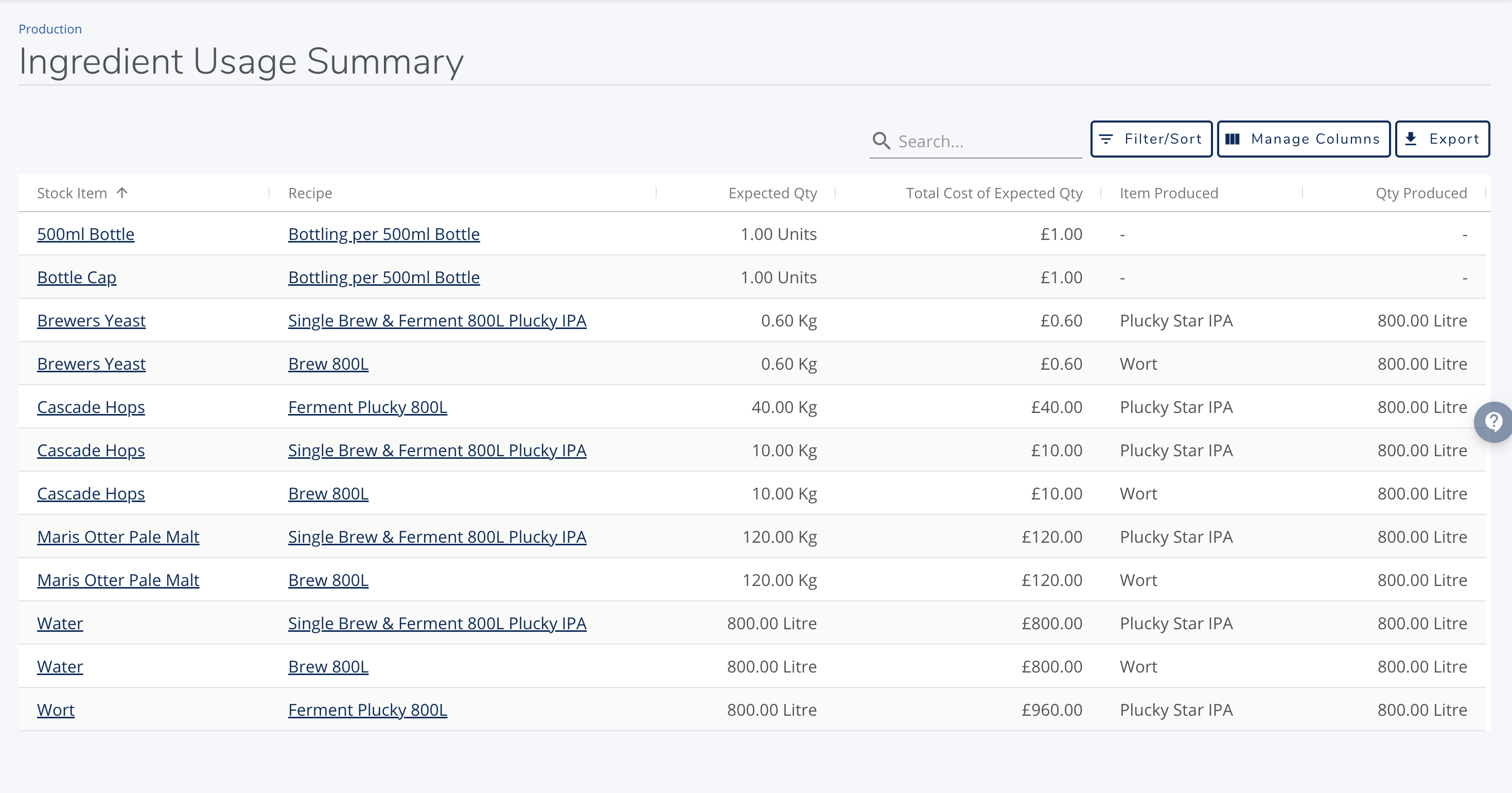Open Bottling per 500ml Bottle recipe in Bottle Cap row

(384, 277)
